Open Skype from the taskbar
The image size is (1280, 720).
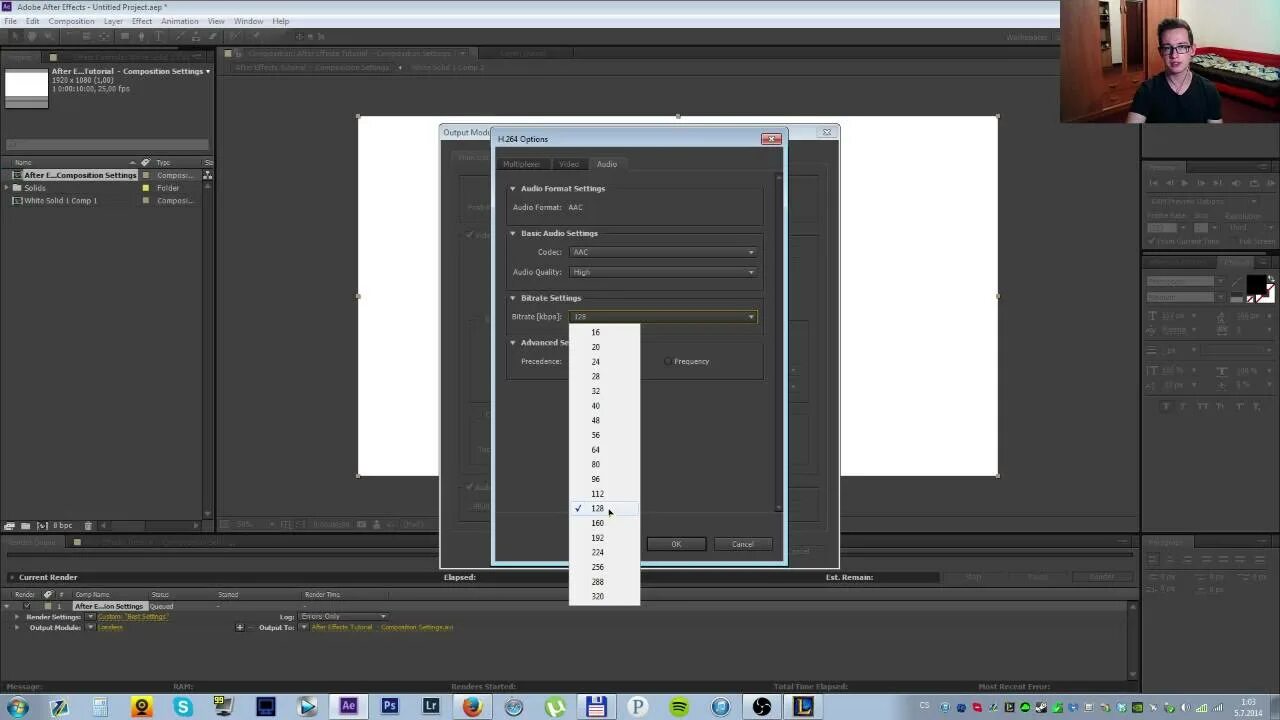(x=183, y=707)
